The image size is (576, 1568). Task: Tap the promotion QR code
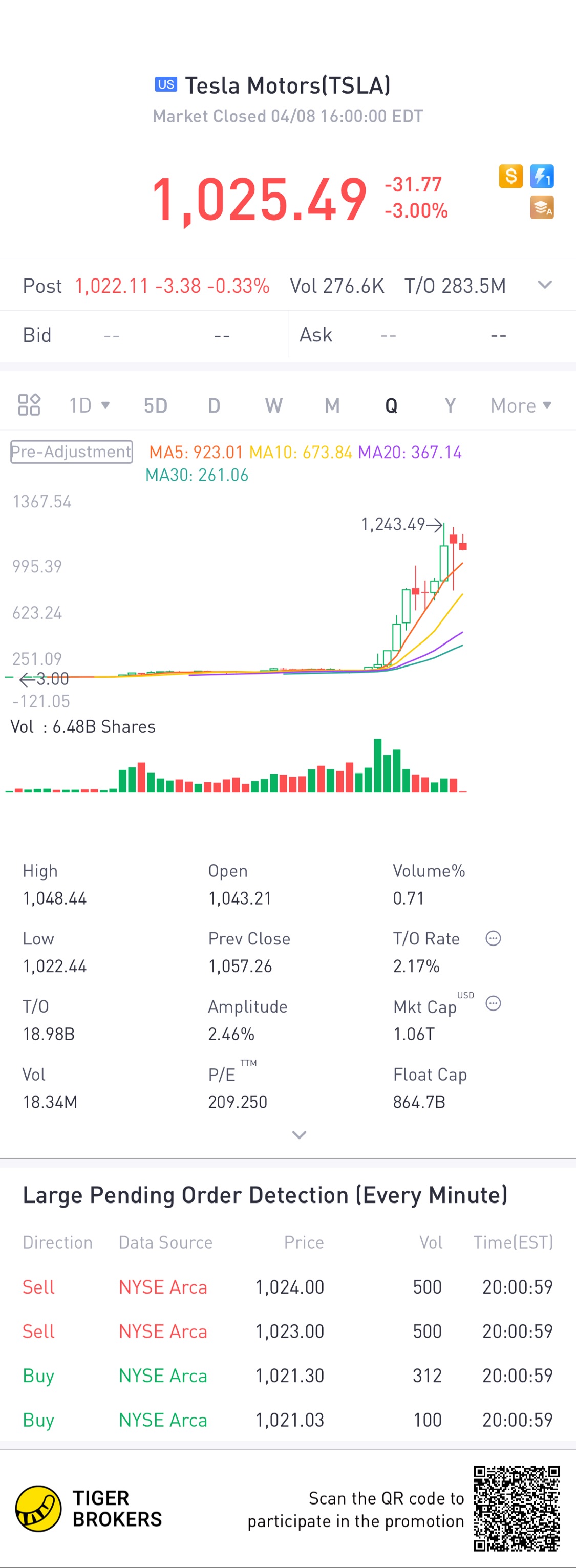click(517, 1508)
